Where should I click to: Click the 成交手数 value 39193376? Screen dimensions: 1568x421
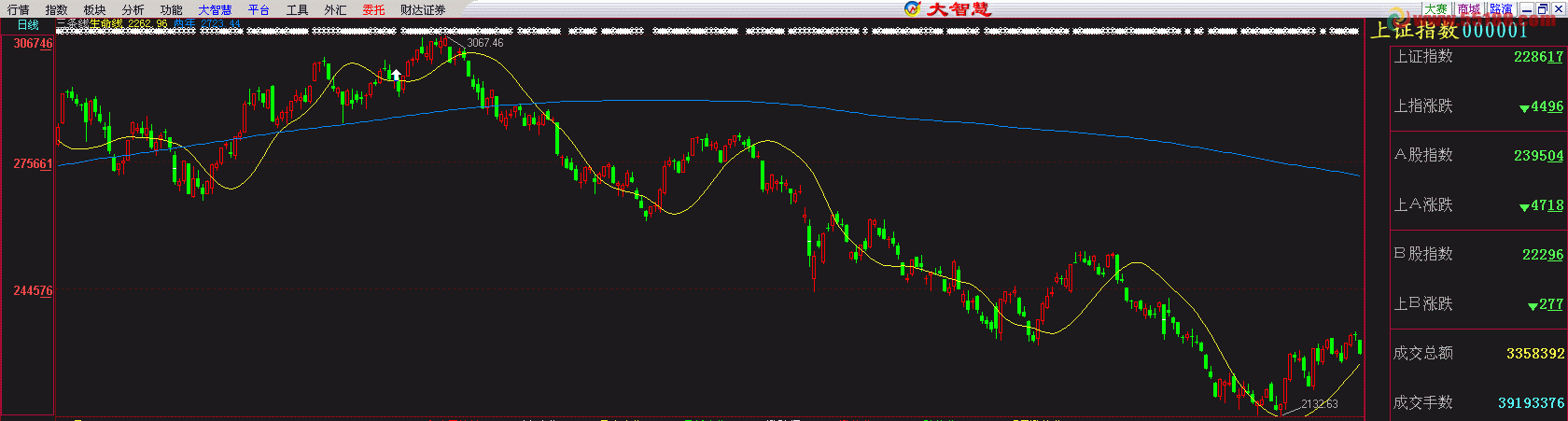pyautogui.click(x=1532, y=403)
